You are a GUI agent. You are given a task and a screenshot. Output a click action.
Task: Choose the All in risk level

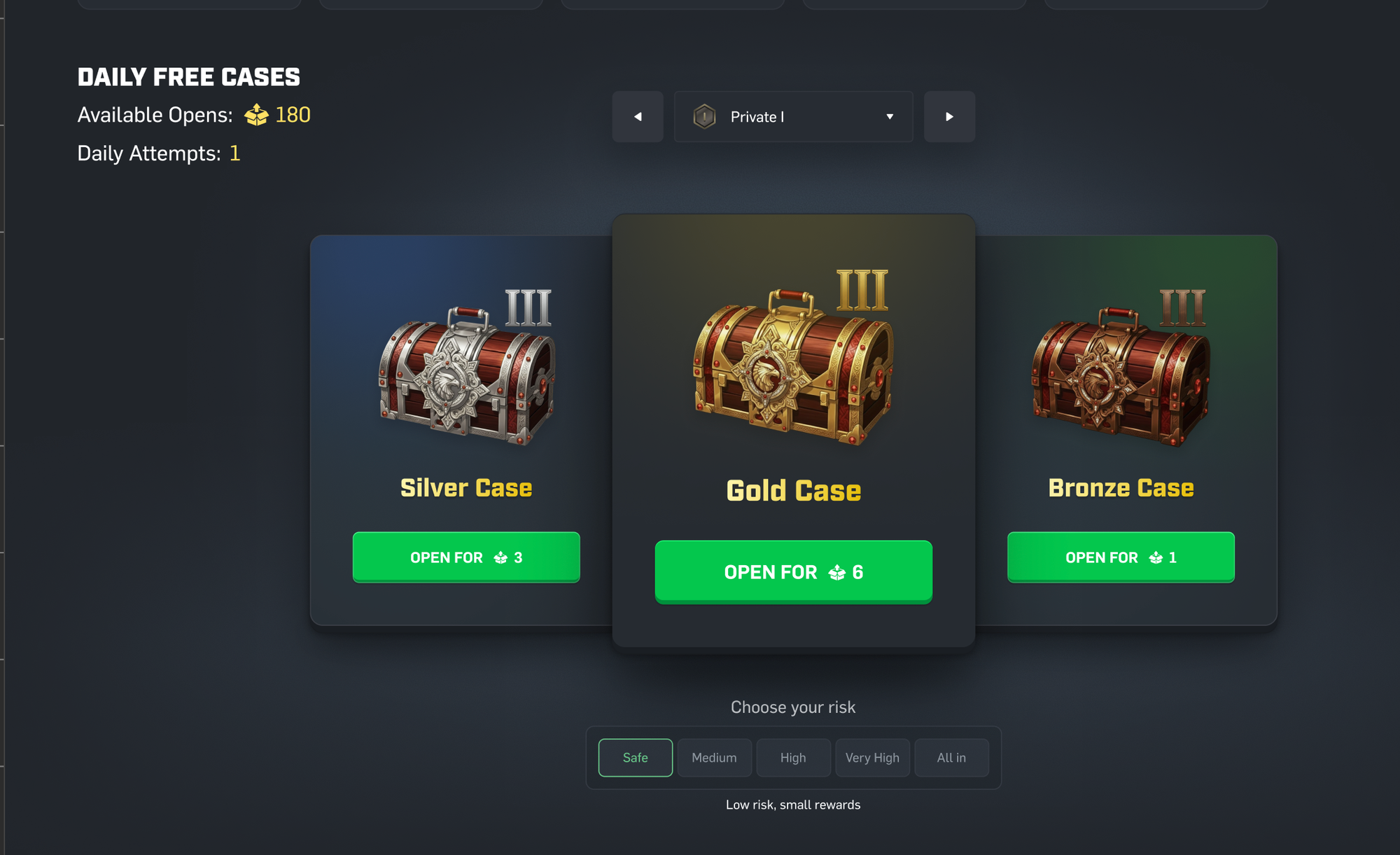[x=951, y=758]
